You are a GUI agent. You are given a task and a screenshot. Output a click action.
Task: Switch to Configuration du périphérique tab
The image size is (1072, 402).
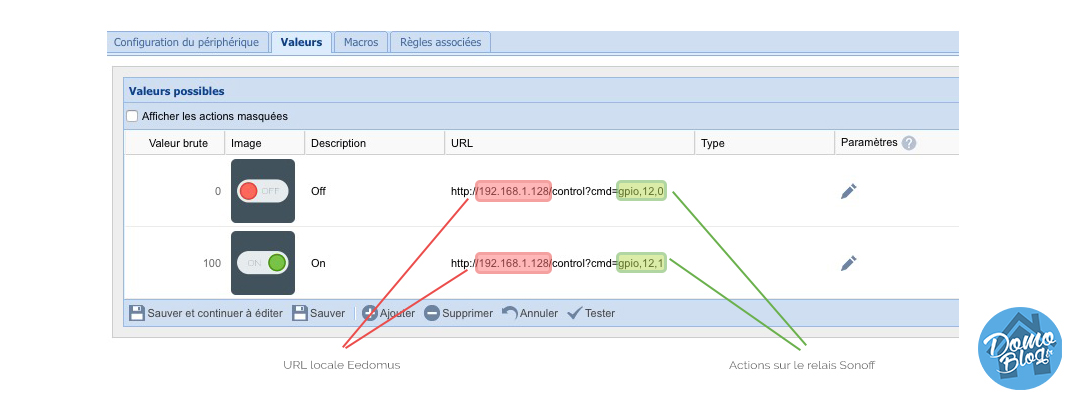pos(187,42)
